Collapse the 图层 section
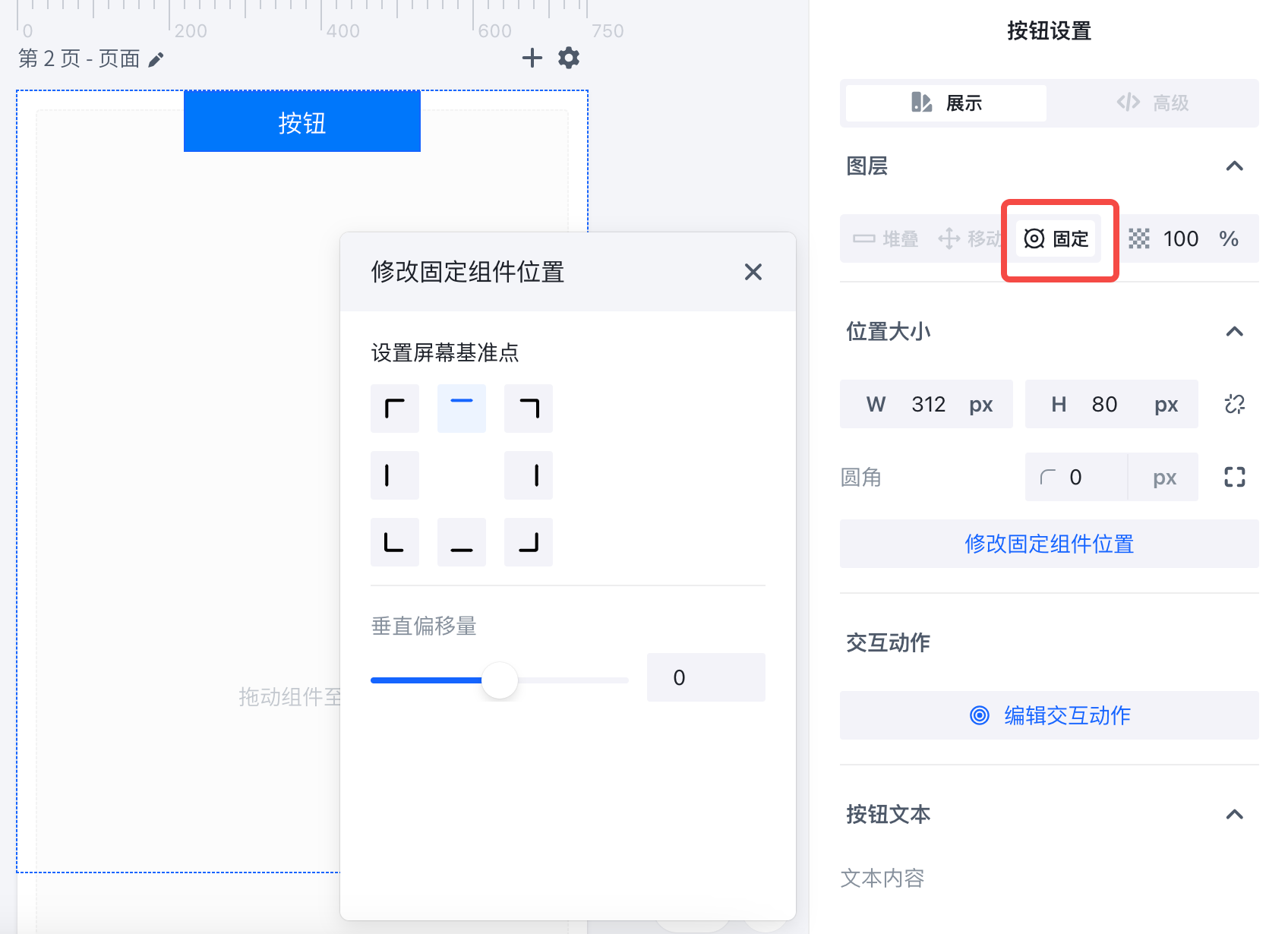Screen dimensions: 1288x934 [1234, 166]
